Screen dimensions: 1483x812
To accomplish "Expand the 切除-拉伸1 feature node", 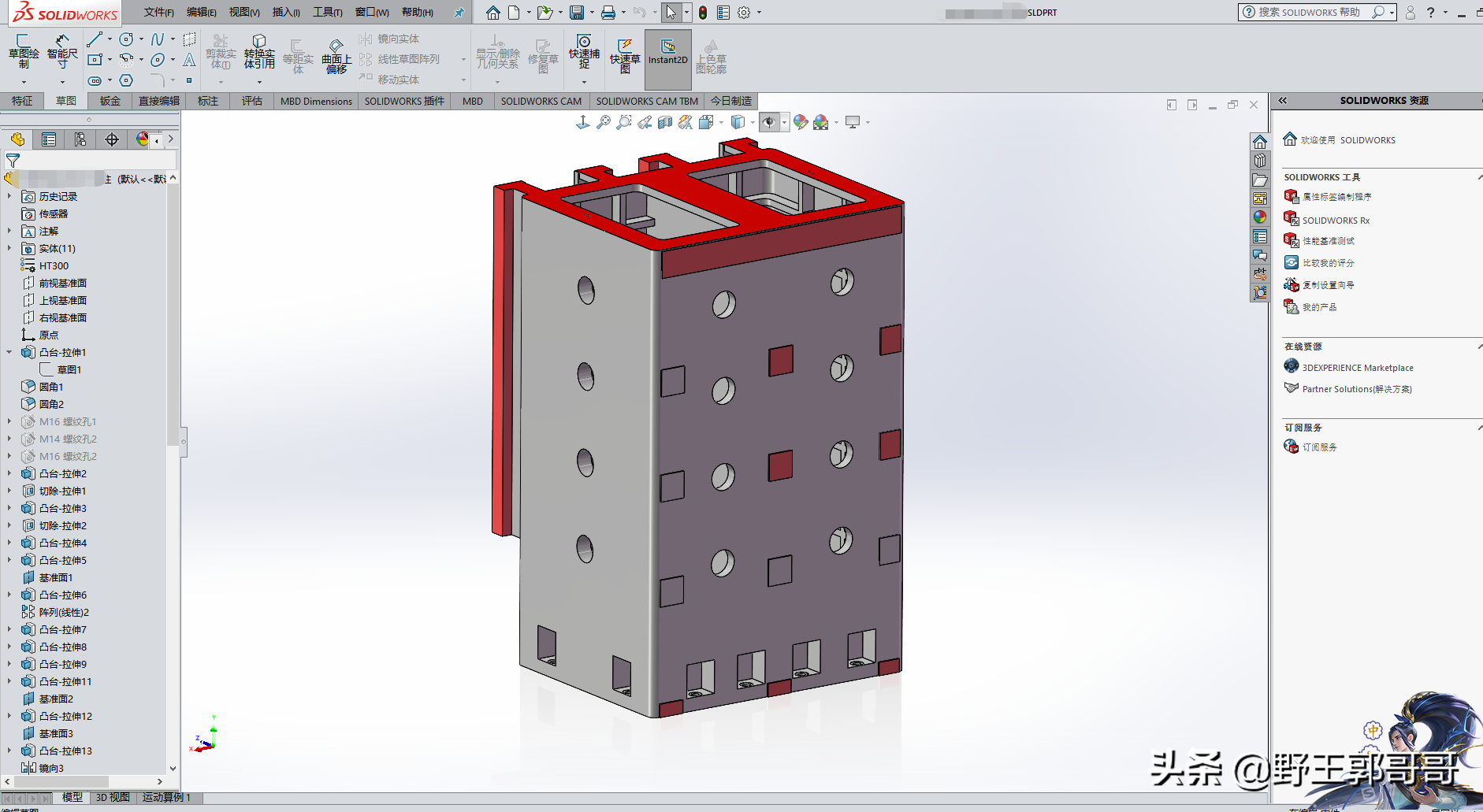I will 9,491.
